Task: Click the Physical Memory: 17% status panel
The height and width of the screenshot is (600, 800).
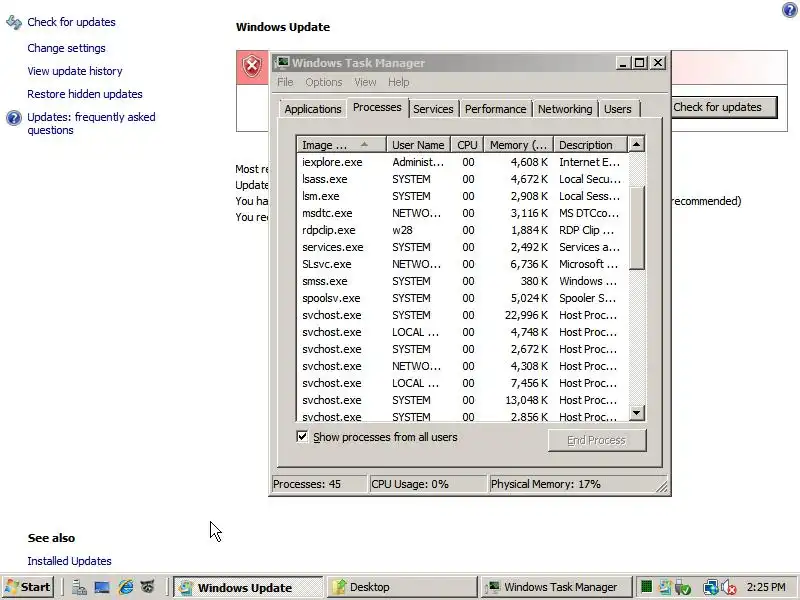Action: (x=578, y=484)
